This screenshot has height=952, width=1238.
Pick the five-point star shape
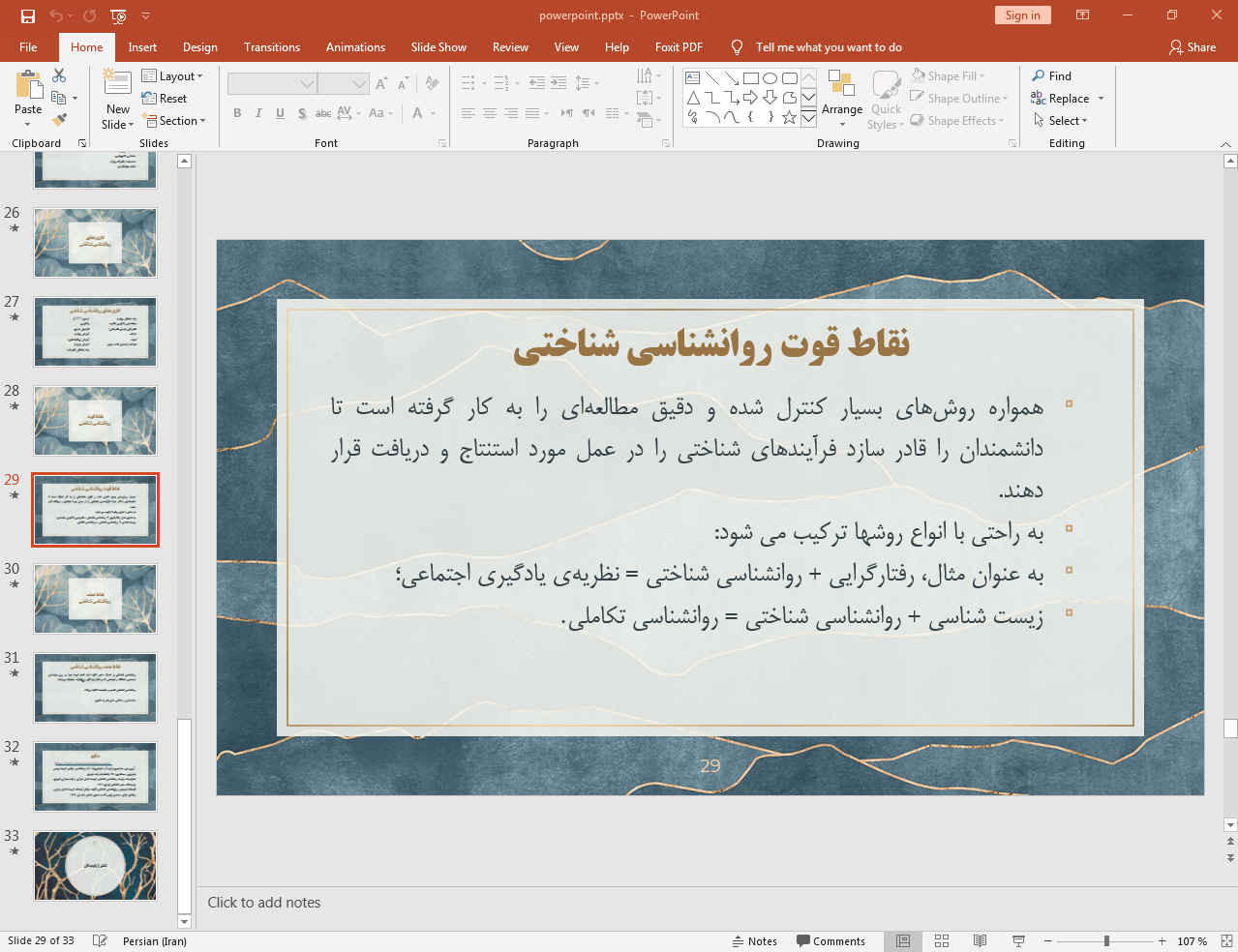789,117
